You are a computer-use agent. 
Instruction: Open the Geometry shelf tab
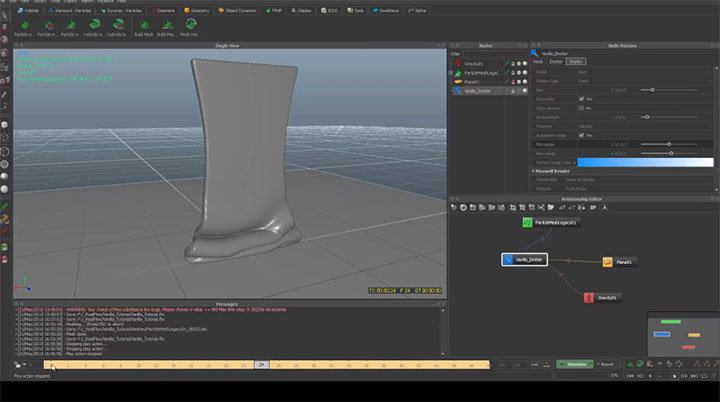[x=197, y=10]
